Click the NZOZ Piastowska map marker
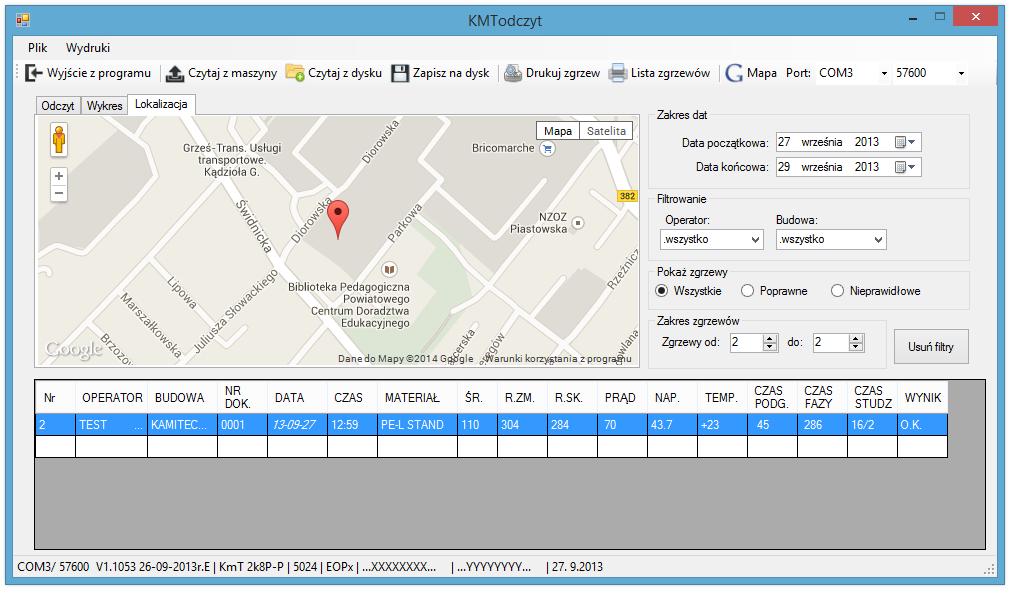Image resolution: width=1013 pixels, height=597 pixels. 578,223
